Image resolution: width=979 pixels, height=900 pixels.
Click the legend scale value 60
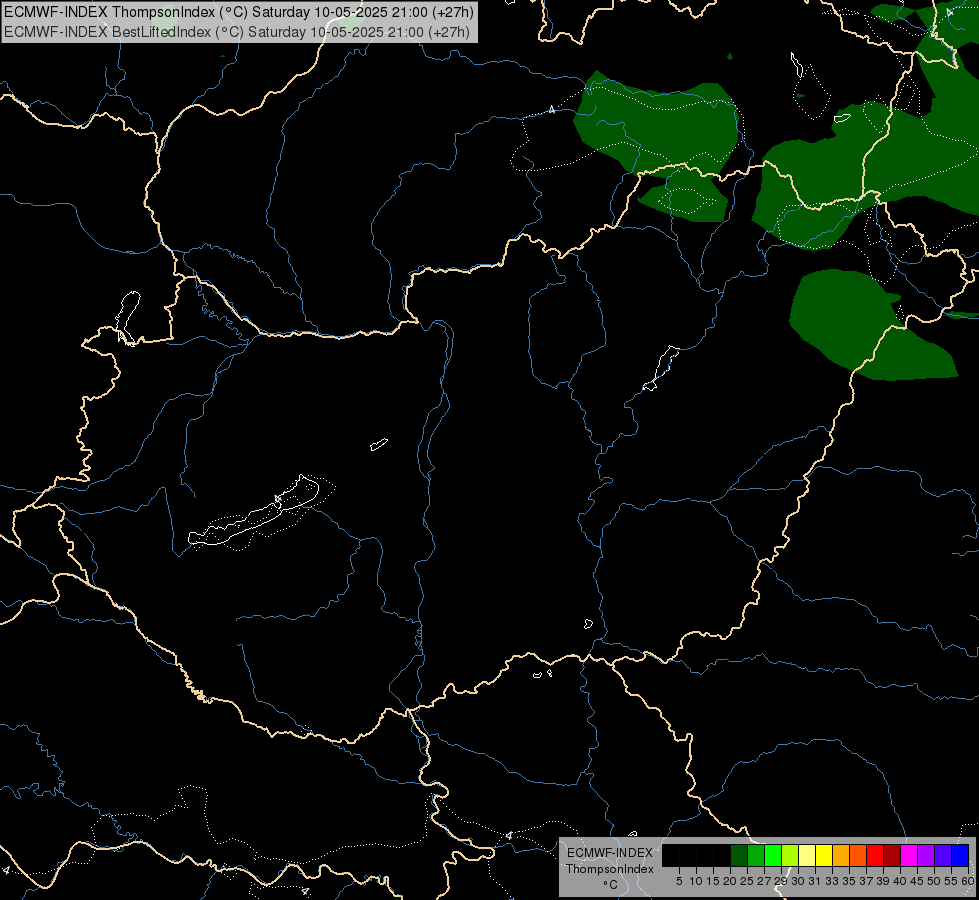tap(968, 881)
